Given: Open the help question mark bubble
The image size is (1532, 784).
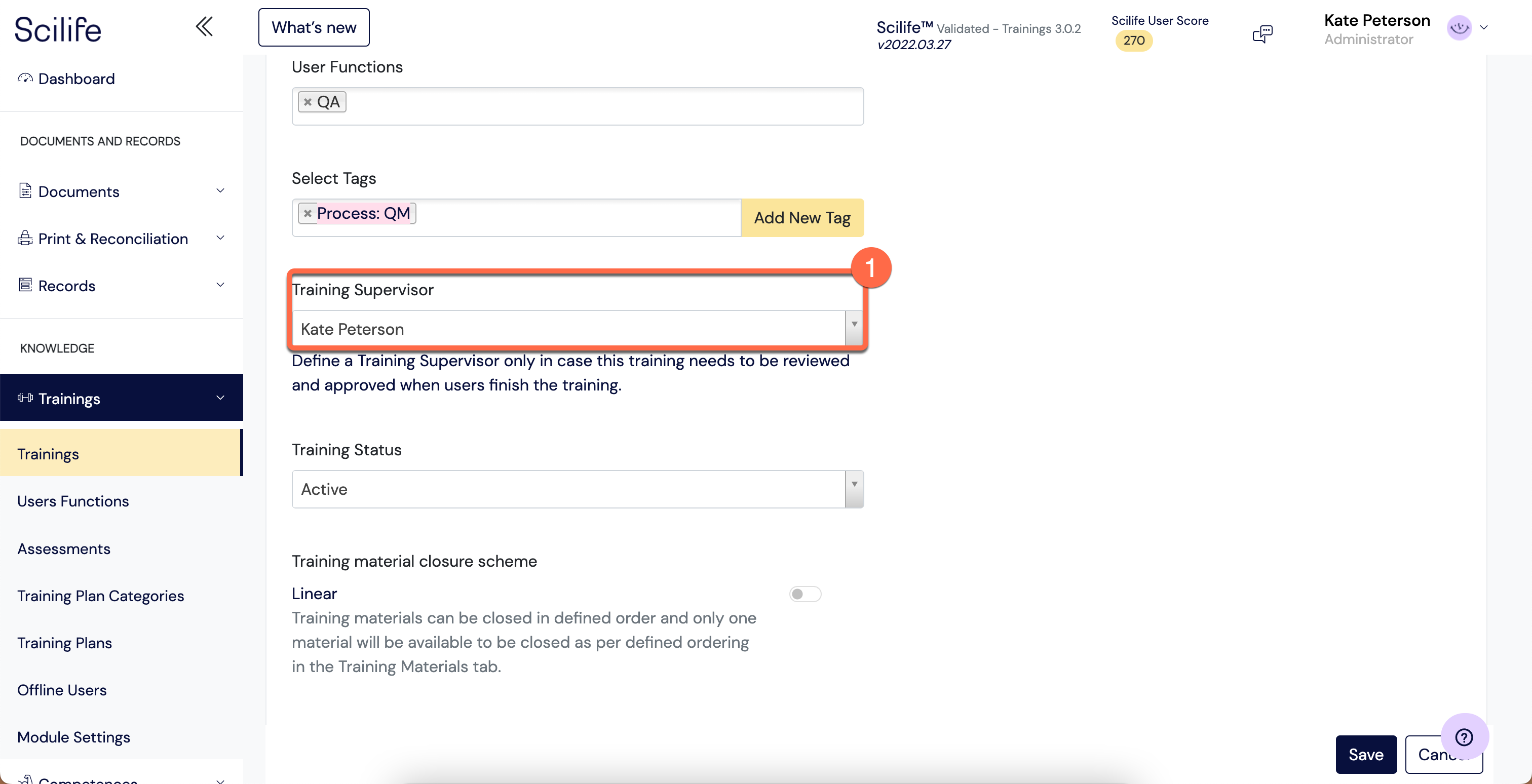Looking at the screenshot, I should 1464,737.
